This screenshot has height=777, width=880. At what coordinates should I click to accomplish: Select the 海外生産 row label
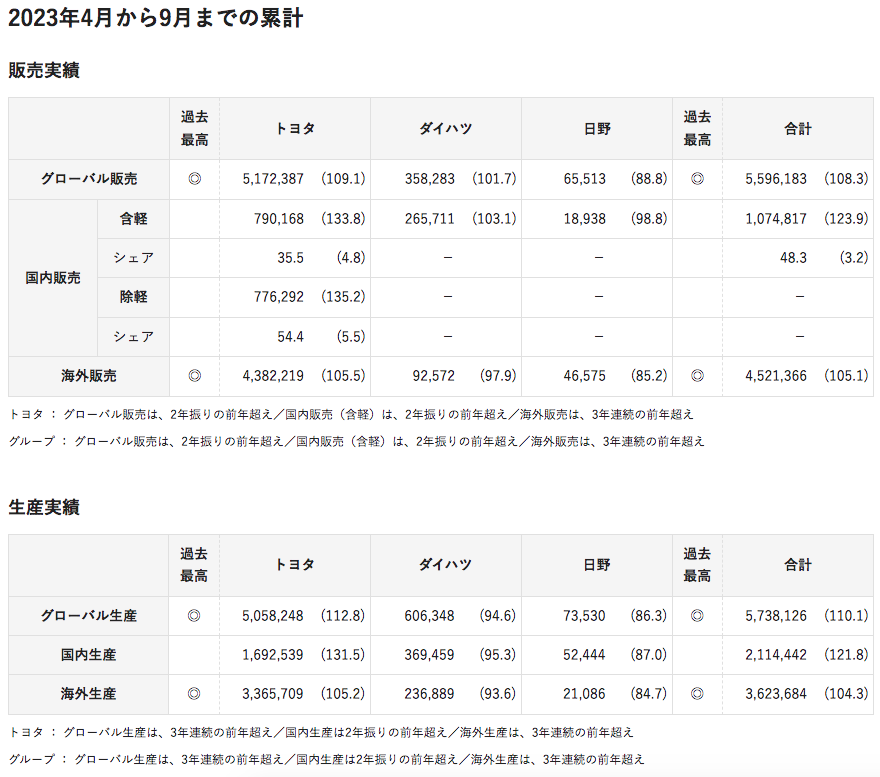pos(89,694)
